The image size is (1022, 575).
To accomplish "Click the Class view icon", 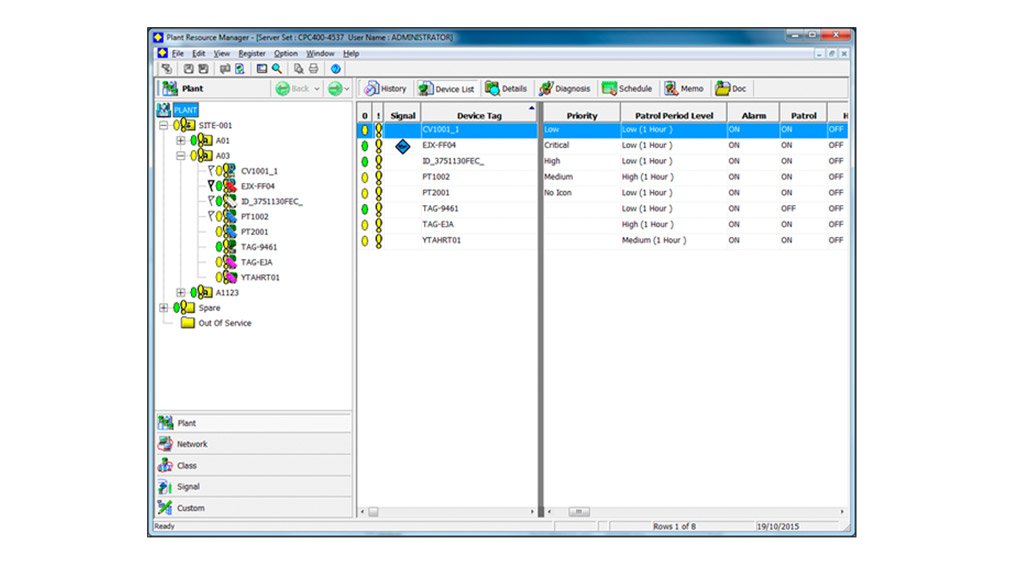I will tap(166, 465).
